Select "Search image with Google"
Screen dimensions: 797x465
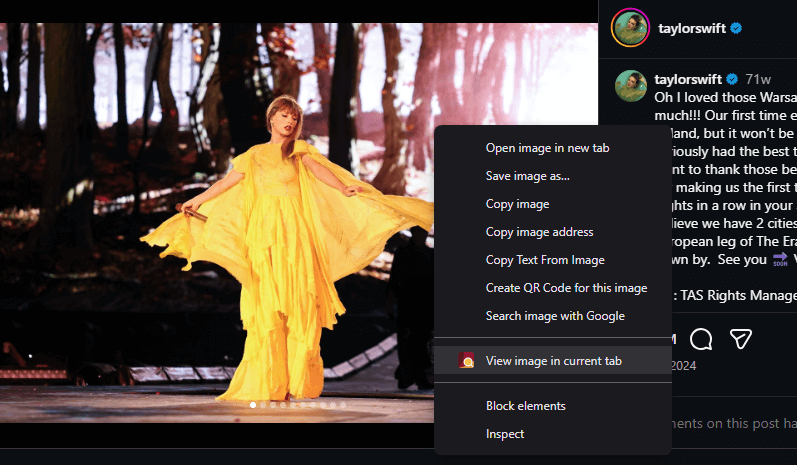coord(553,316)
